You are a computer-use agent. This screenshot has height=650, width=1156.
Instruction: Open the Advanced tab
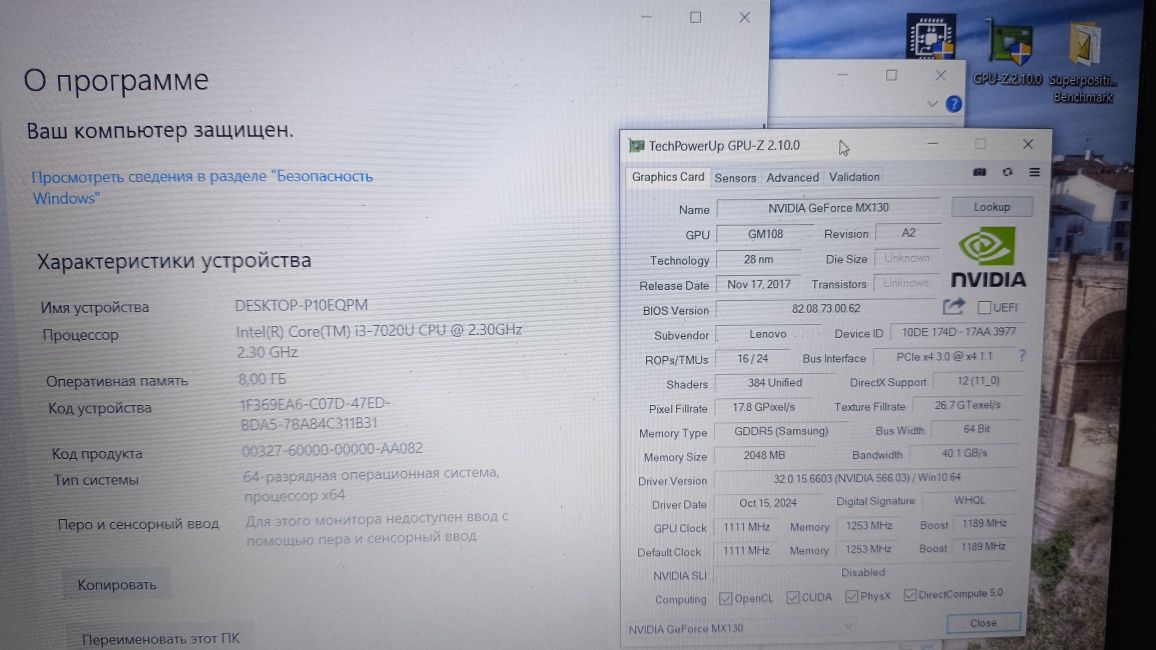click(x=793, y=178)
